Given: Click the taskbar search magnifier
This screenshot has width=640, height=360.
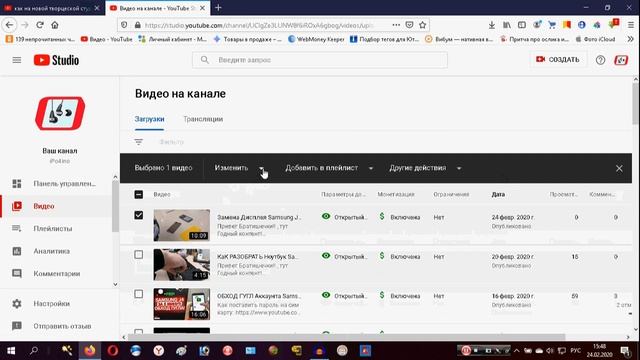Looking at the screenshot, I should pos(34,350).
